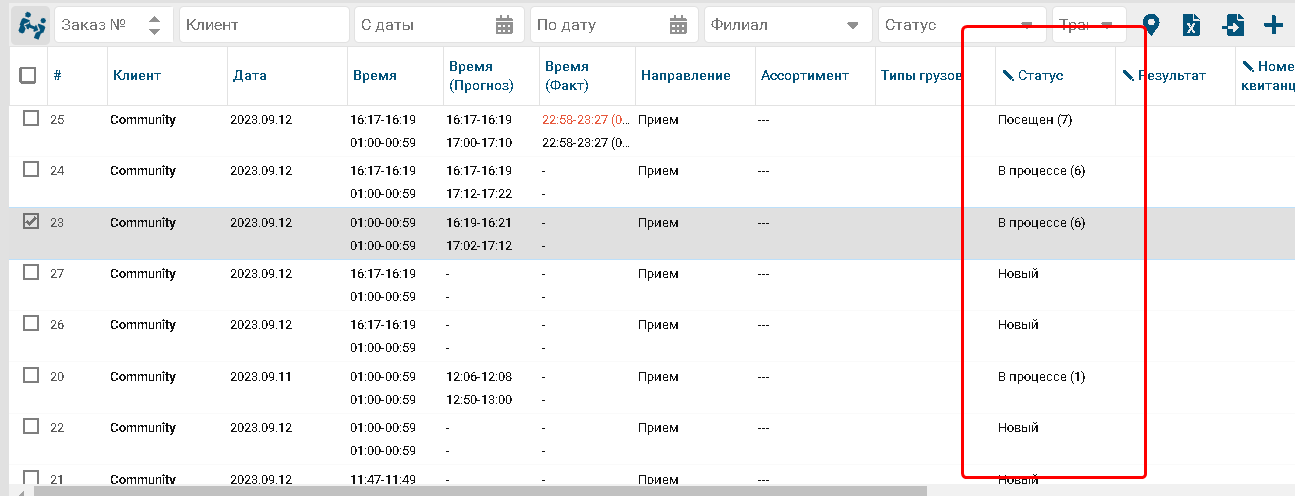Image resolution: width=1295 pixels, height=496 pixels.
Task: Click the import file icon
Action: 1233,25
